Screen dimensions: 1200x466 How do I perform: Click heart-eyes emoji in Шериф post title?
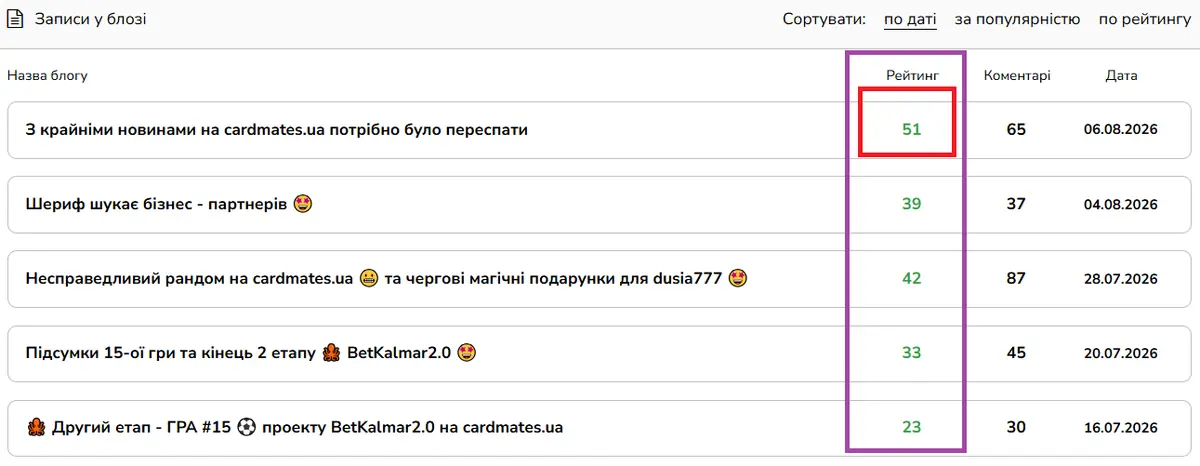click(304, 204)
